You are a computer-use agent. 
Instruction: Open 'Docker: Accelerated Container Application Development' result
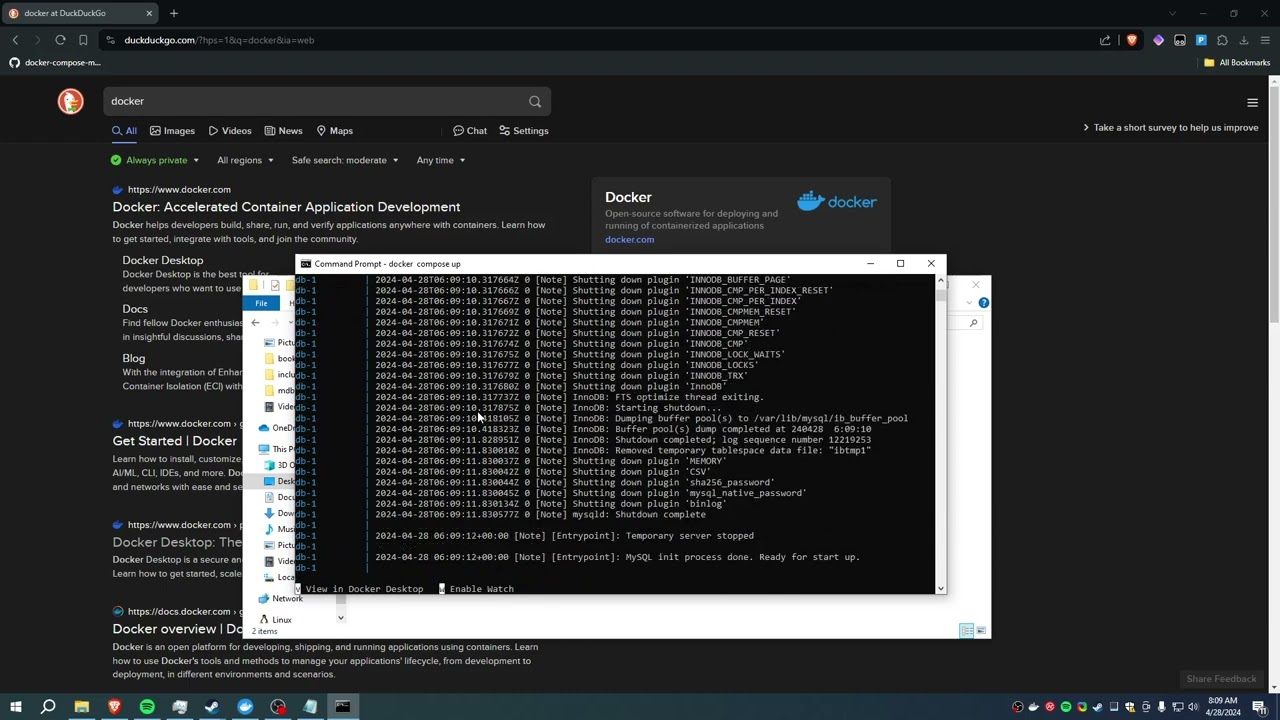click(x=286, y=207)
